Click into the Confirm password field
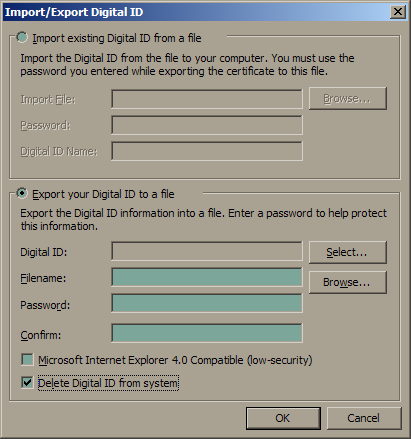Viewport: 411px width, 439px height. tap(207, 333)
